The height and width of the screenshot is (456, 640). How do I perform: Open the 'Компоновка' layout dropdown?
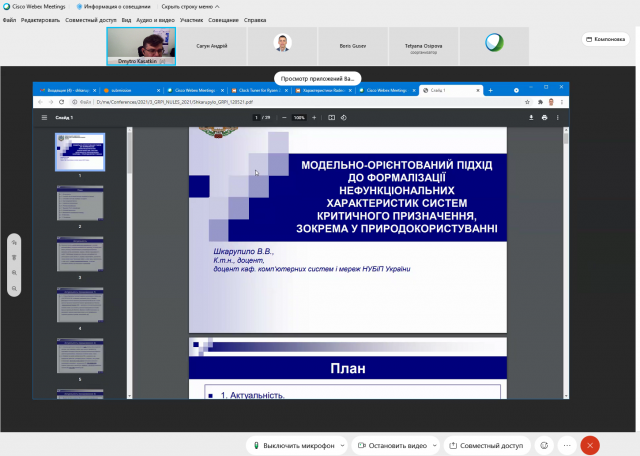coord(605,39)
